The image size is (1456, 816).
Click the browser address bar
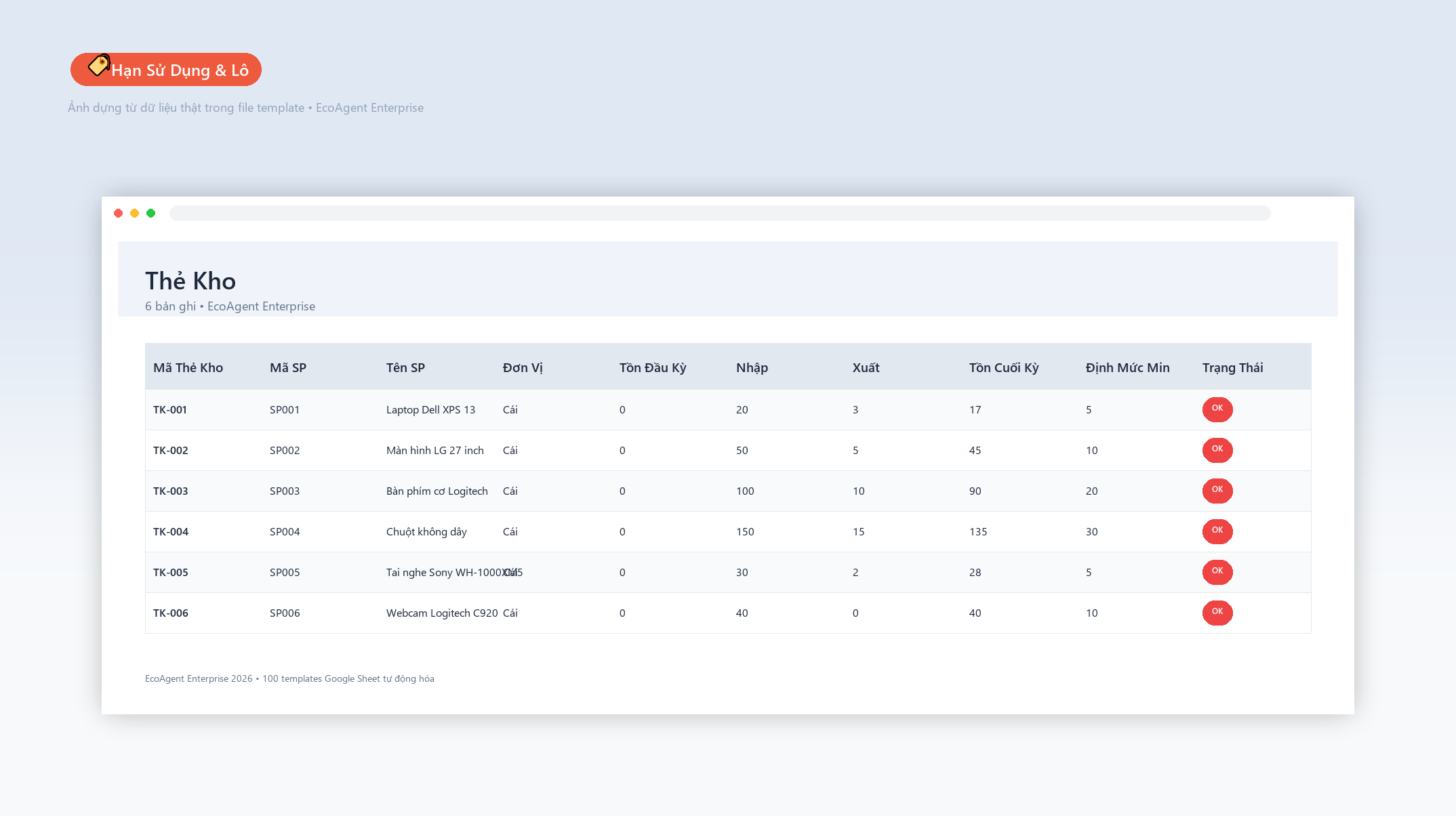coord(720,213)
